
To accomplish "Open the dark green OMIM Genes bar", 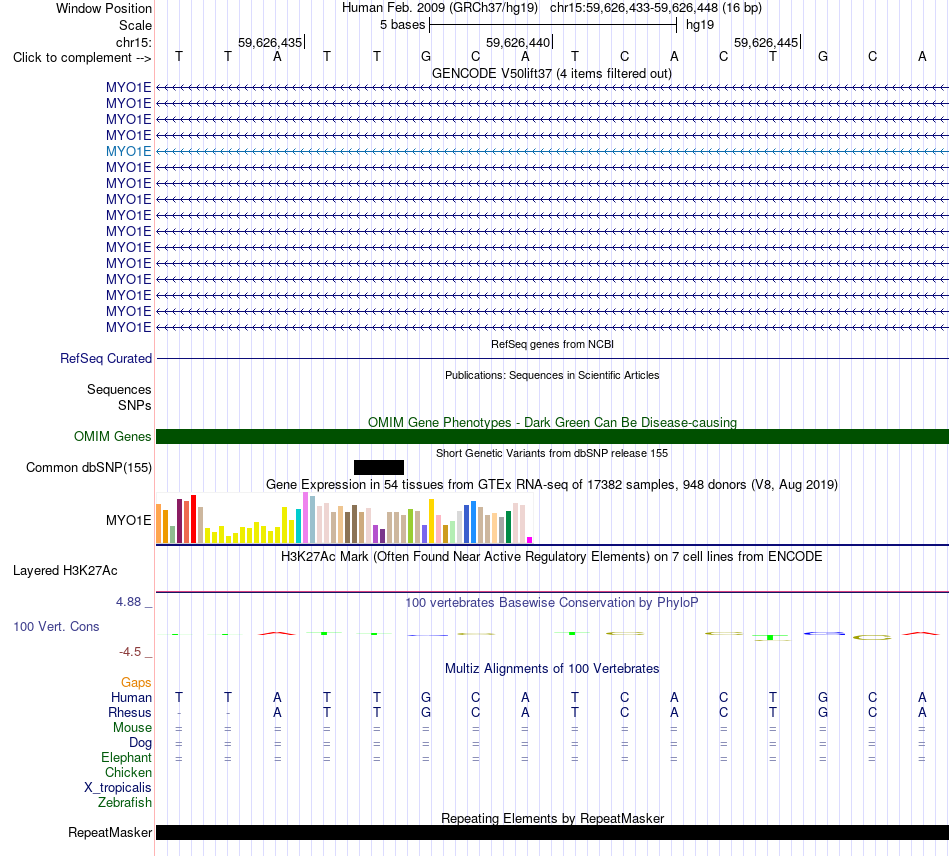I will click(552, 436).
